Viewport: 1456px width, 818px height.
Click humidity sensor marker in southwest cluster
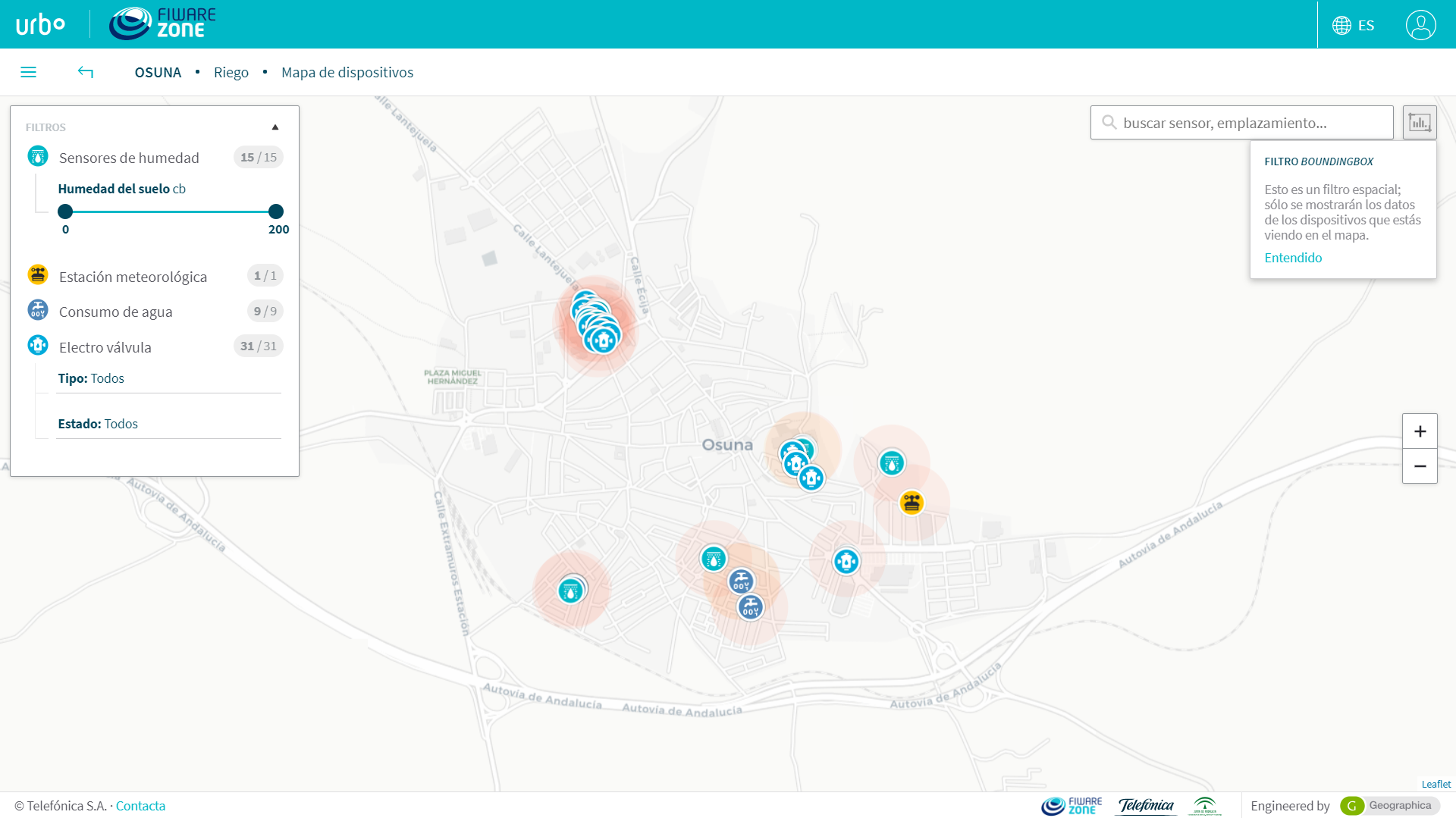coord(570,591)
